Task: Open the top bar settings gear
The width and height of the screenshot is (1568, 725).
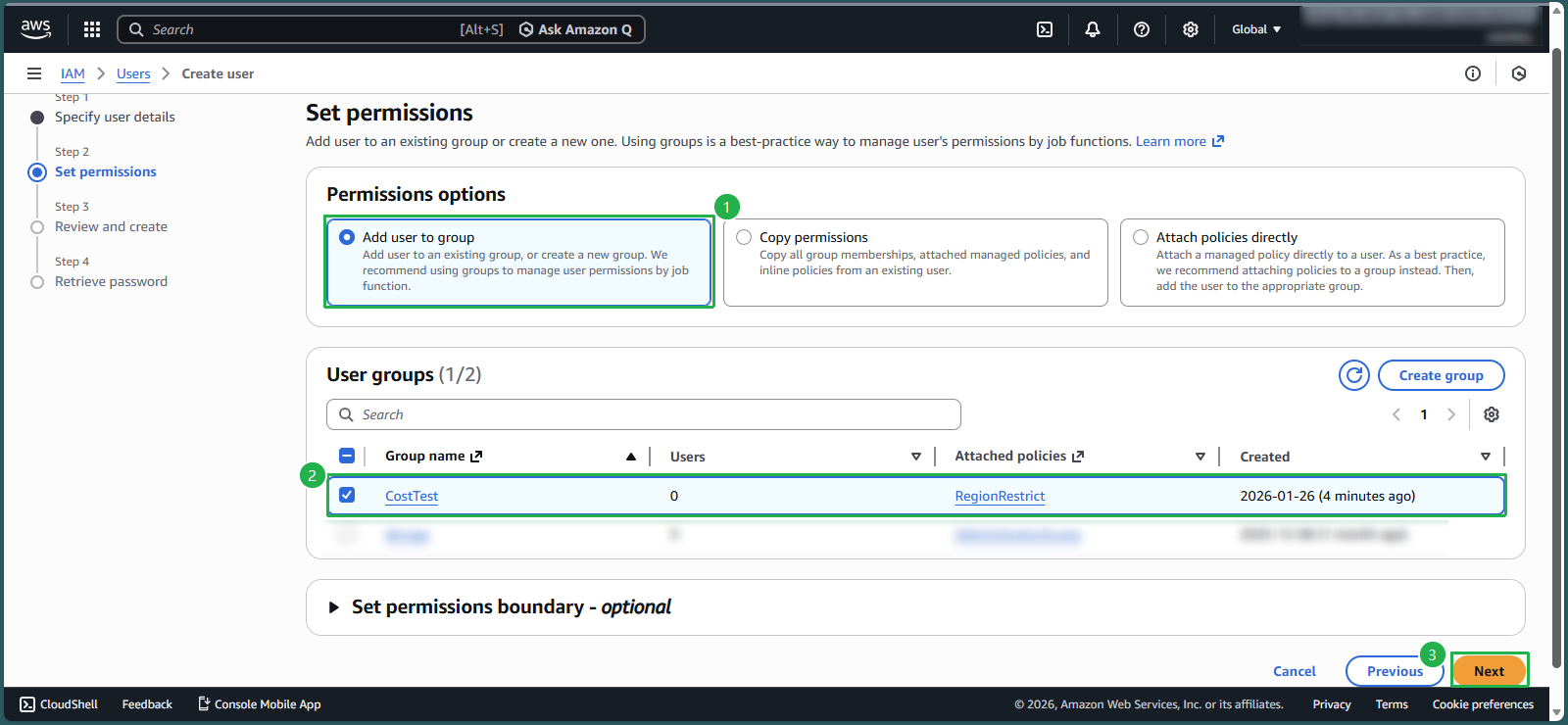Action: (x=1191, y=29)
